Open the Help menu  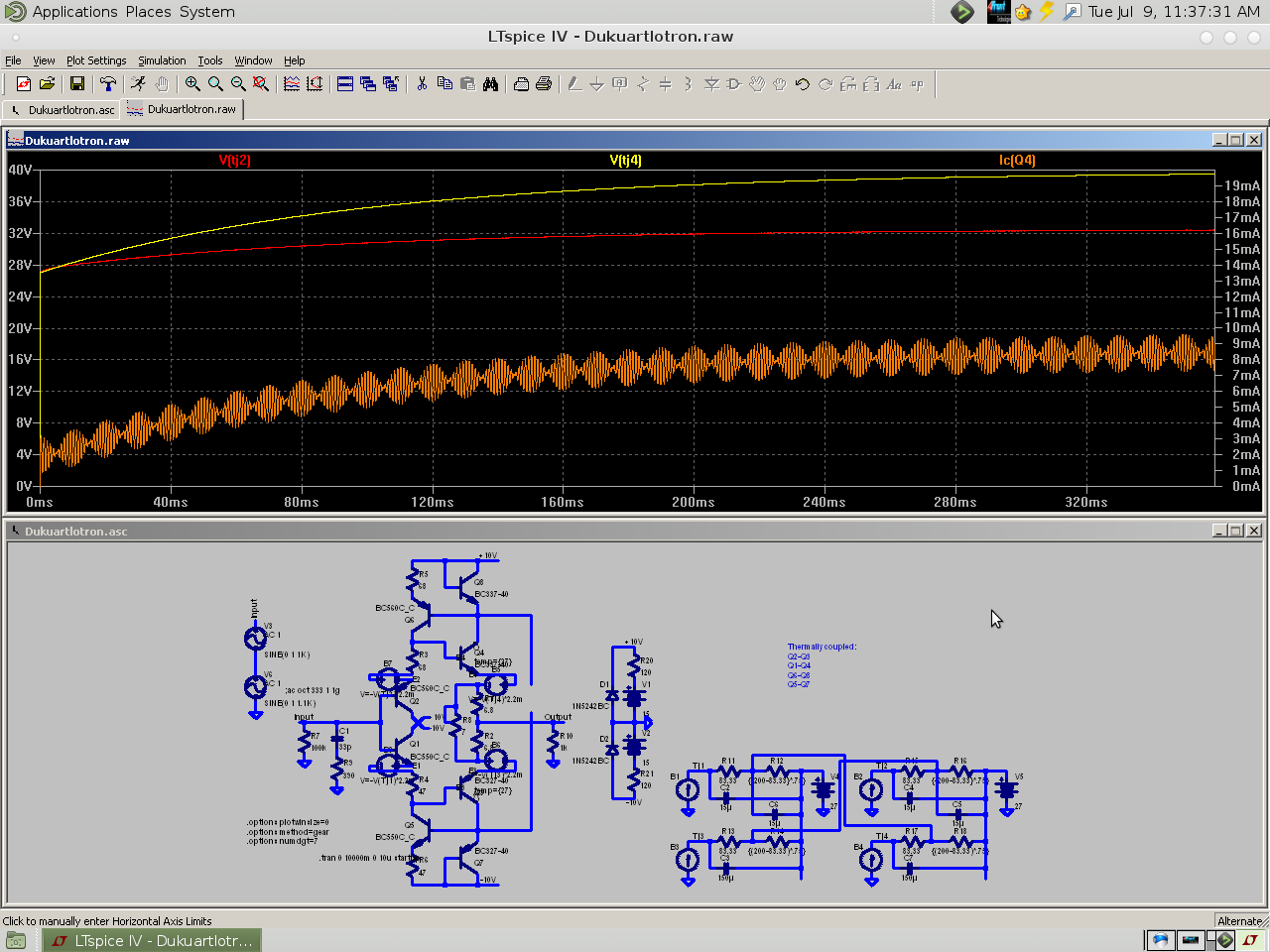295,60
